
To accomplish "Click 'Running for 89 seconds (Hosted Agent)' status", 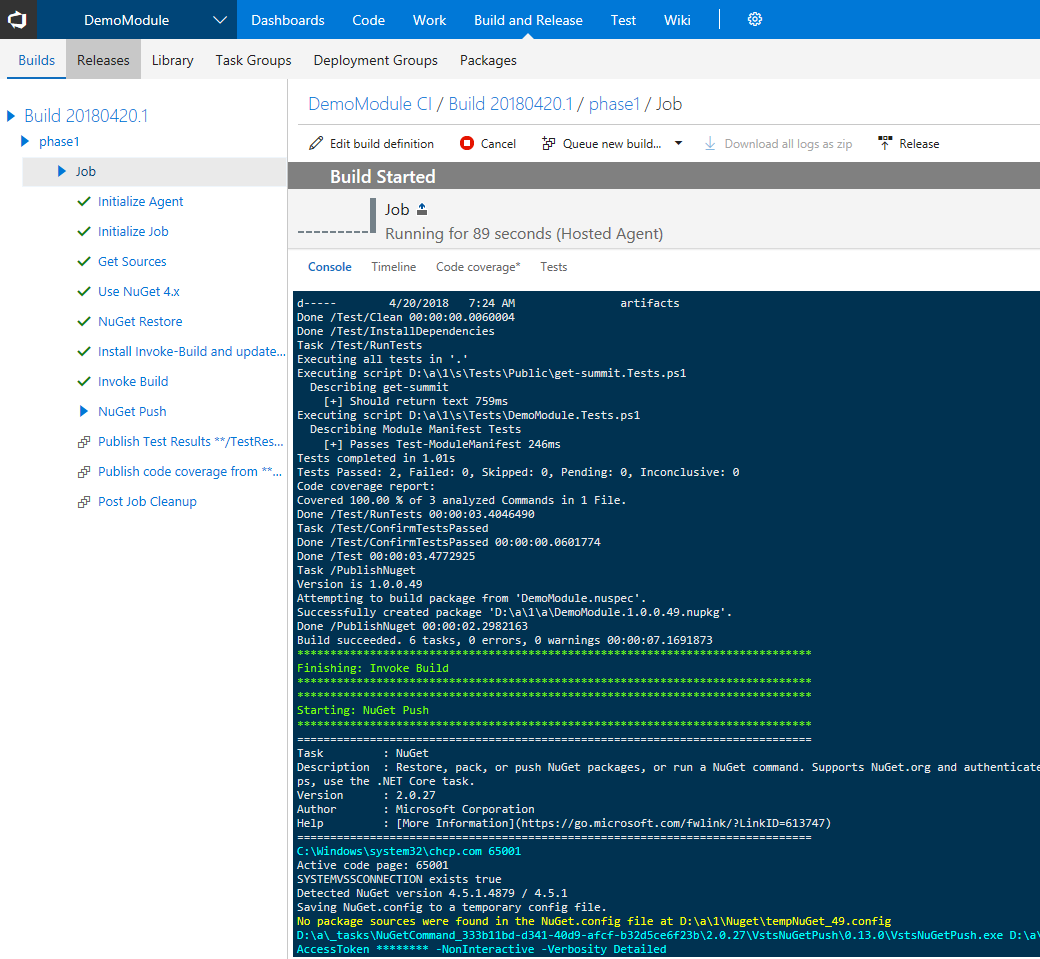I will click(524, 233).
